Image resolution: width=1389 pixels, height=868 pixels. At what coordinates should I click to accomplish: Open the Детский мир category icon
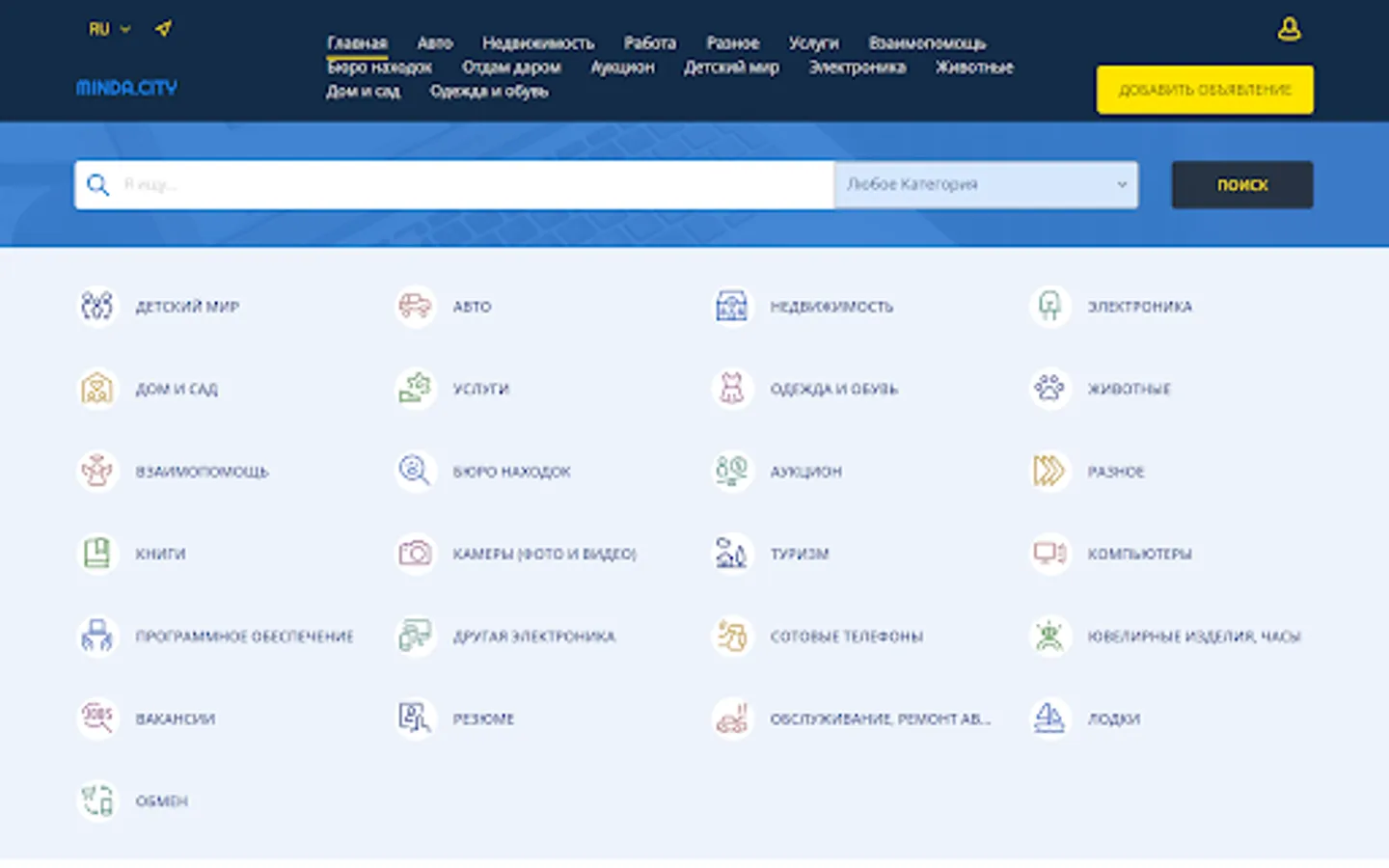click(x=96, y=307)
